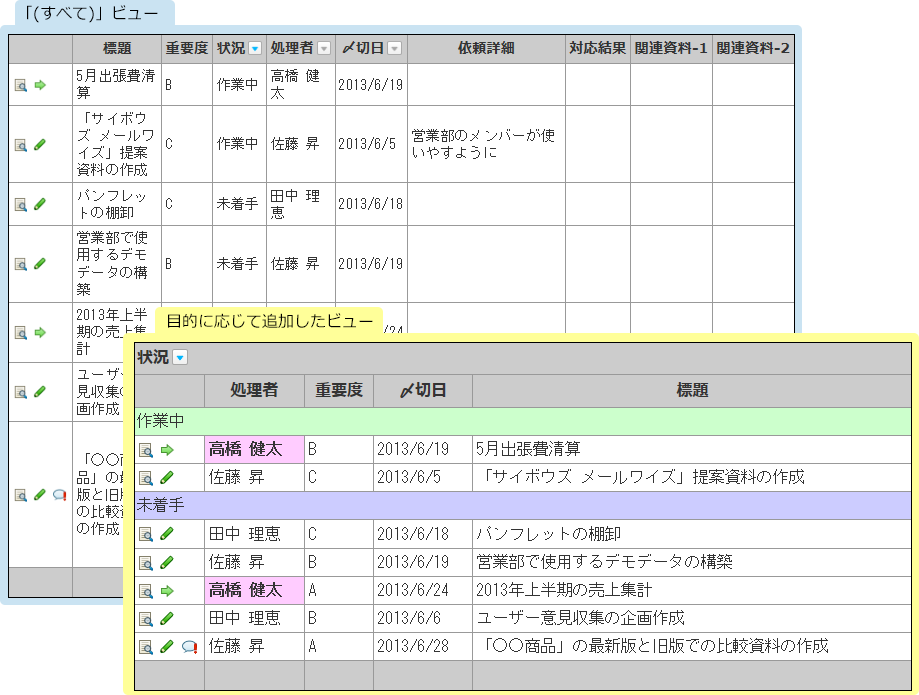Expand the 状況 dropdown atop the yellow view
This screenshot has width=919, height=695.
click(180, 358)
